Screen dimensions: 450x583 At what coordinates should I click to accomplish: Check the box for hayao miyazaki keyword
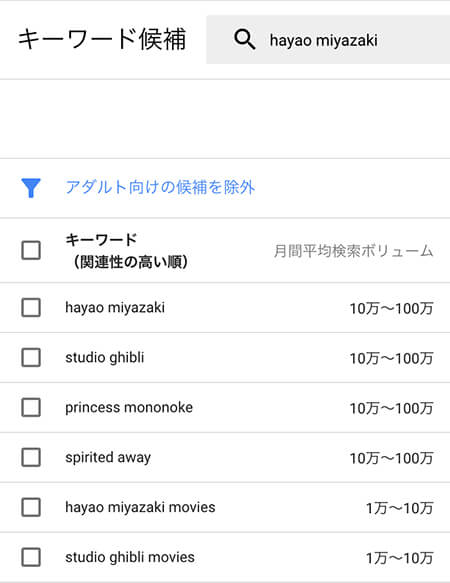click(31, 307)
